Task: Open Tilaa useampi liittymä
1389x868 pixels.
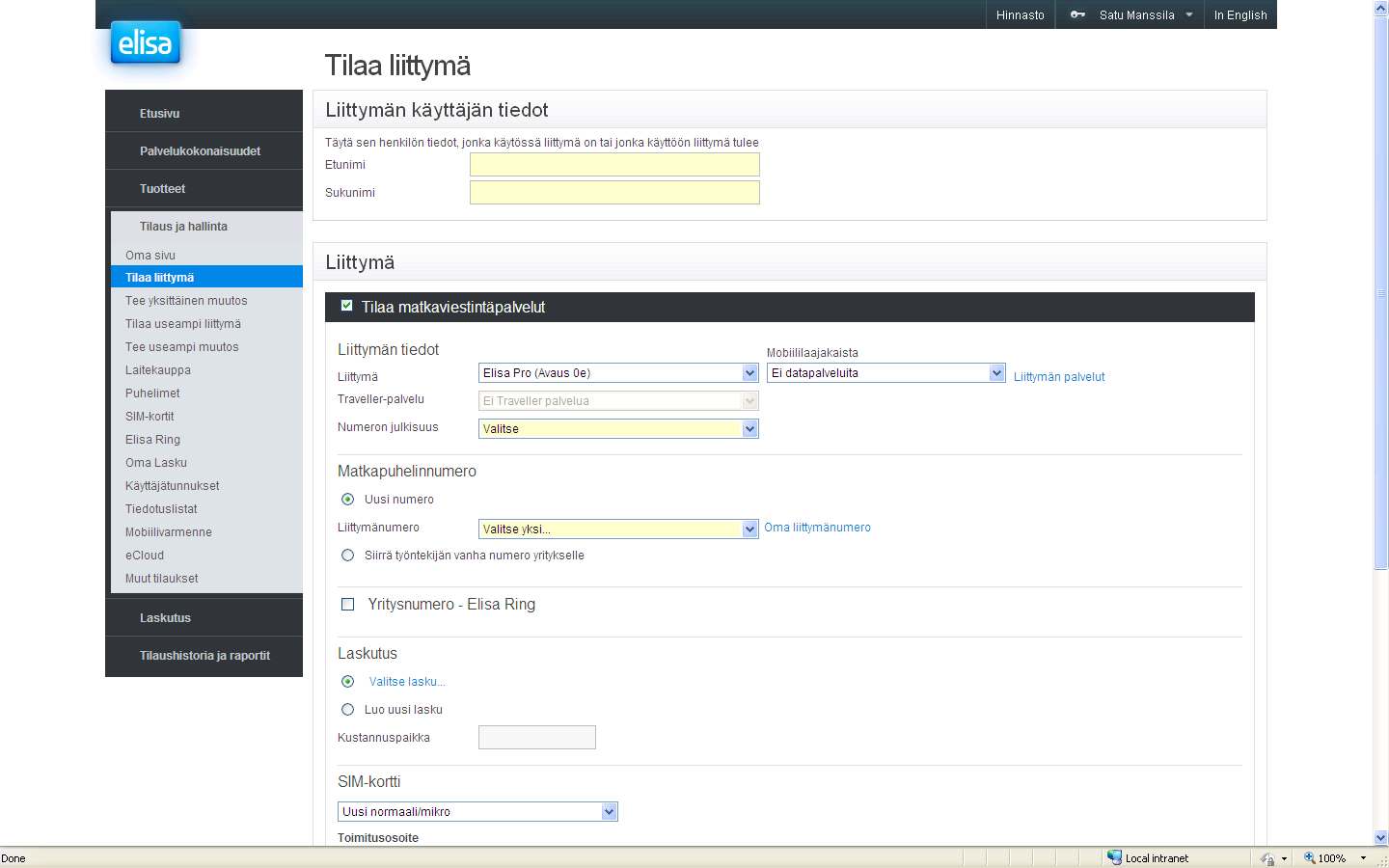Action: (183, 323)
